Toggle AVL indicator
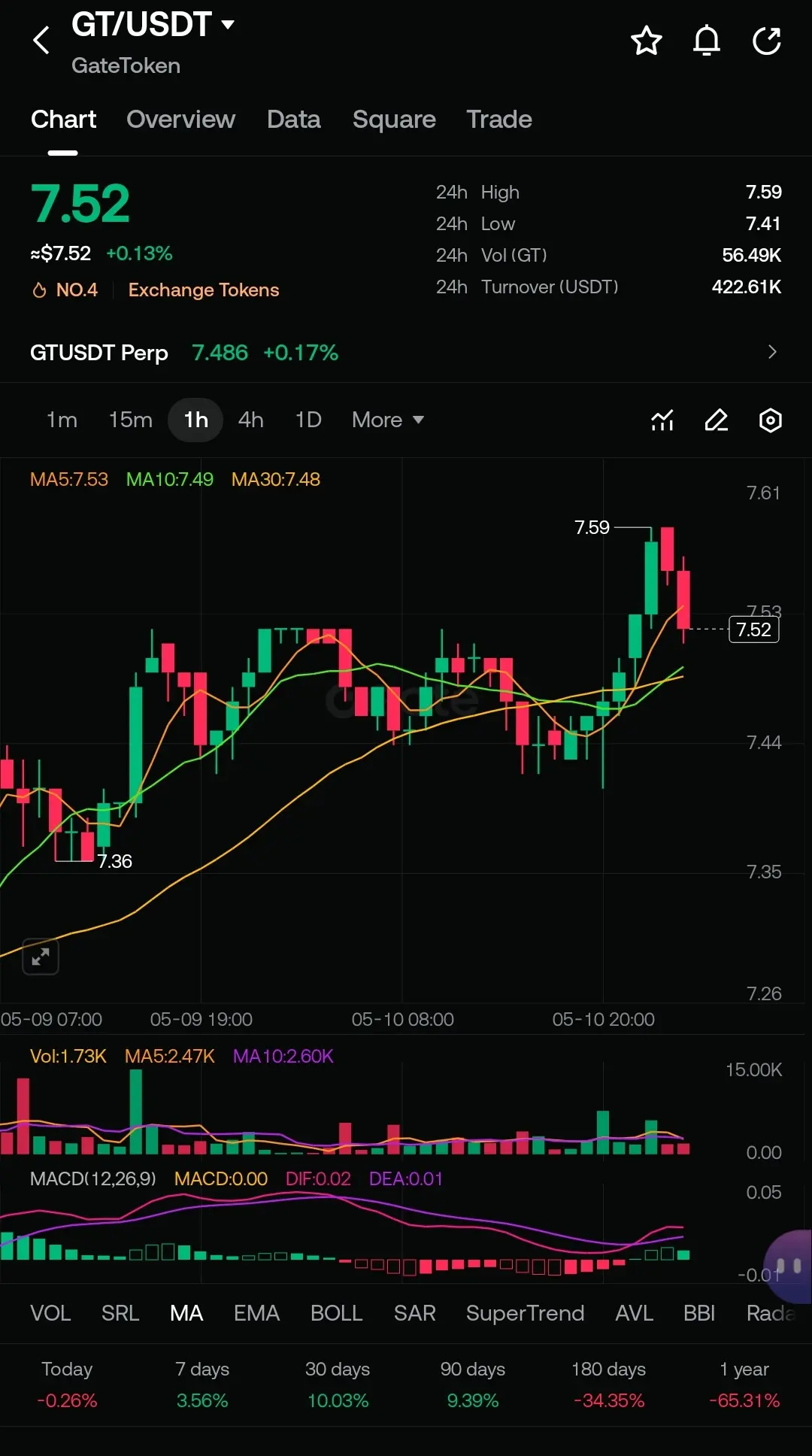 [634, 1313]
